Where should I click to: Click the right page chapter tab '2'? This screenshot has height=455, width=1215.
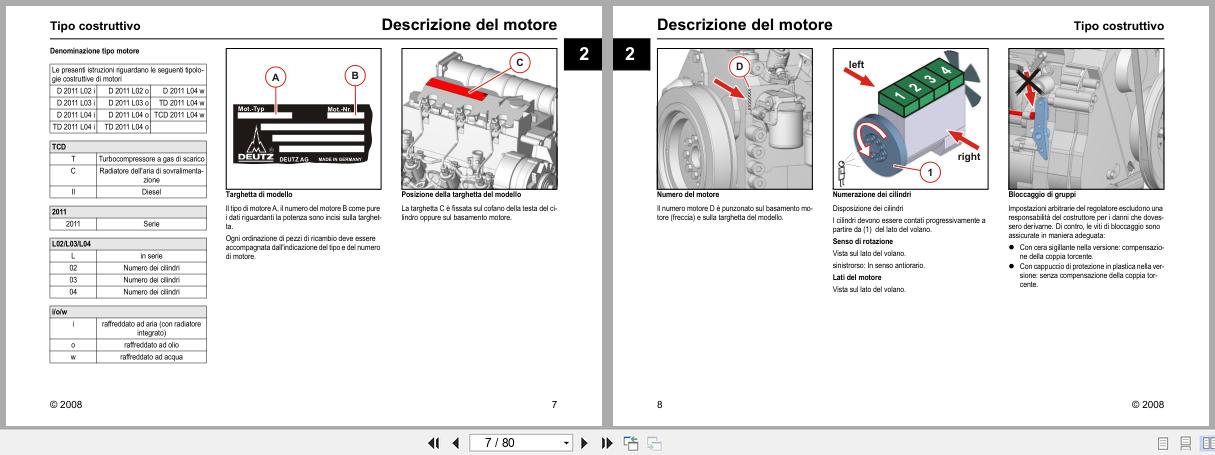(x=631, y=53)
